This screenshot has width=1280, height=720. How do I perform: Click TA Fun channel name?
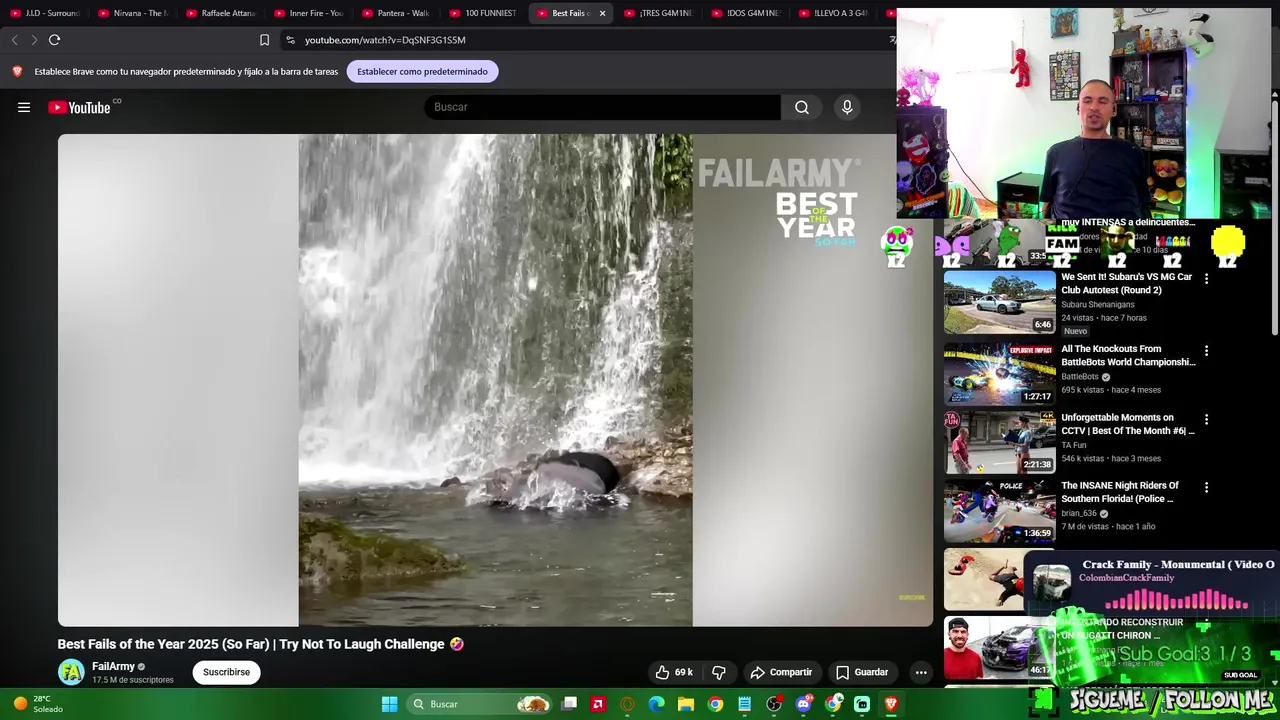click(x=1074, y=445)
